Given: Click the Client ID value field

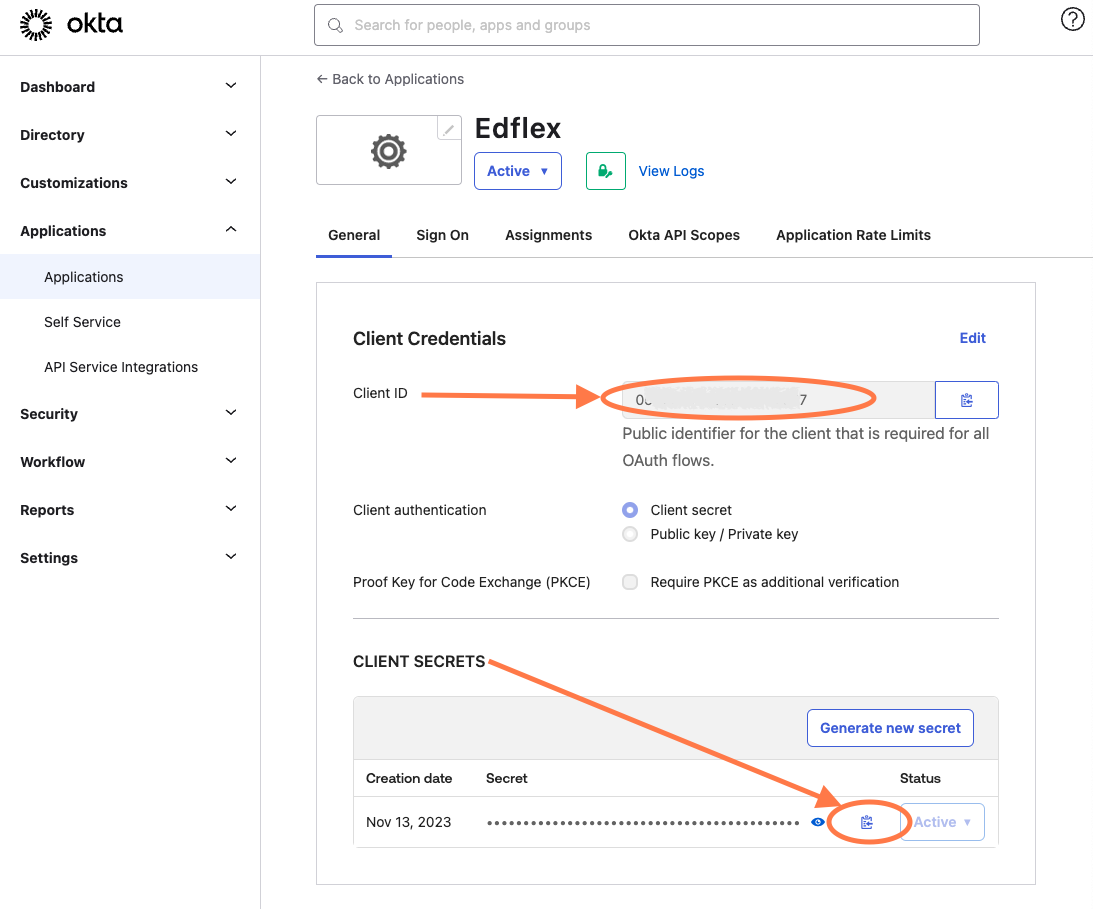Looking at the screenshot, I should pos(778,400).
